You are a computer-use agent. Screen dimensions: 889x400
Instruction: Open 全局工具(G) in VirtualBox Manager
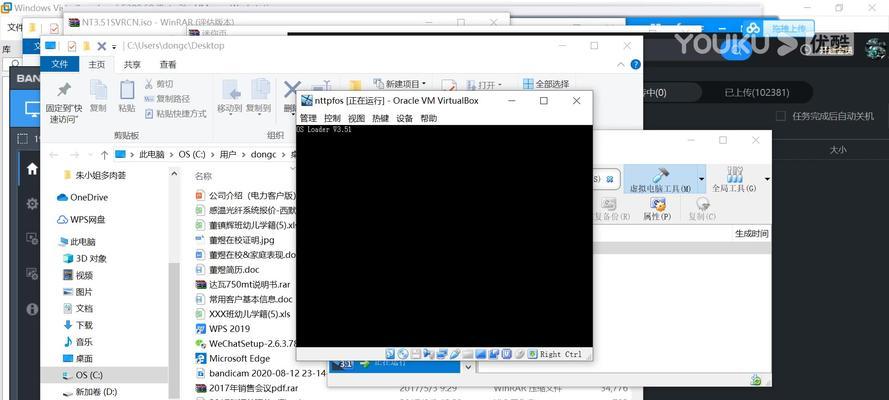734,180
